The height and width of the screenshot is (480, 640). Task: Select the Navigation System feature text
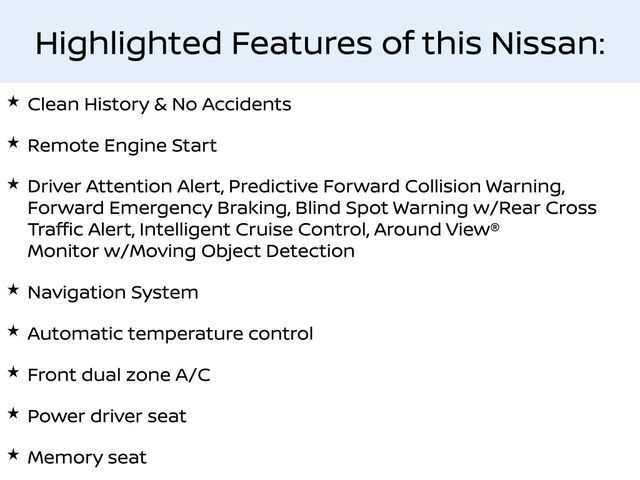[113, 293]
